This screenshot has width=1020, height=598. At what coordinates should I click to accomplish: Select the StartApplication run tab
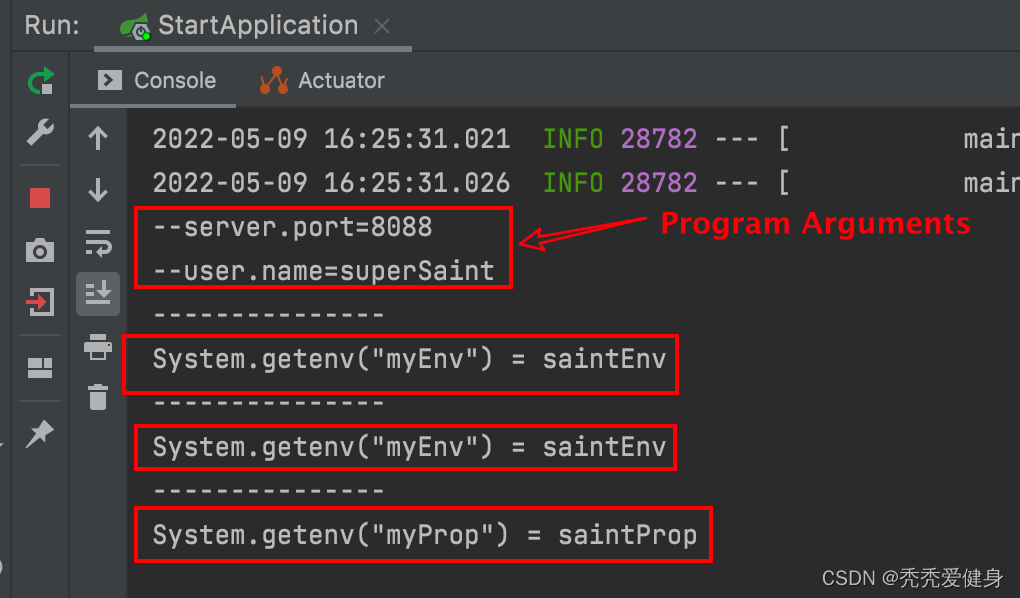point(240,26)
